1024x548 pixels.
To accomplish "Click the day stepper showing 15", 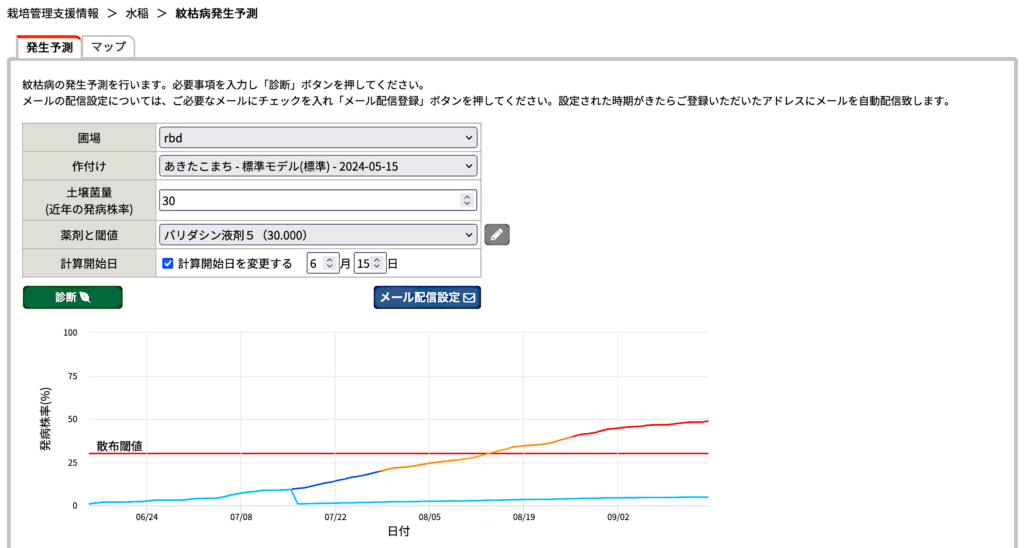I will pyautogui.click(x=377, y=264).
